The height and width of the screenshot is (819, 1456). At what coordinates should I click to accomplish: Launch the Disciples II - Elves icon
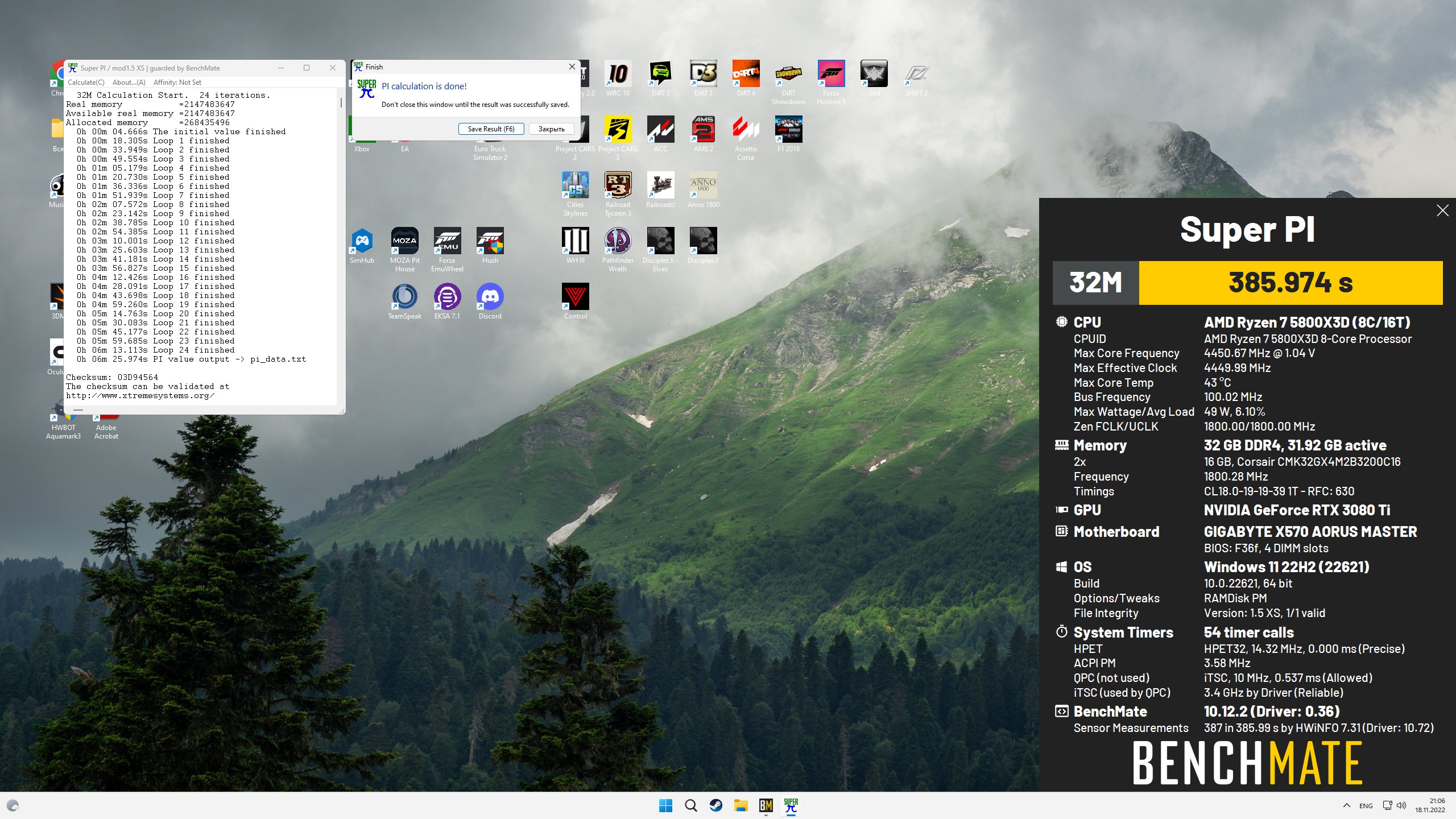(660, 250)
